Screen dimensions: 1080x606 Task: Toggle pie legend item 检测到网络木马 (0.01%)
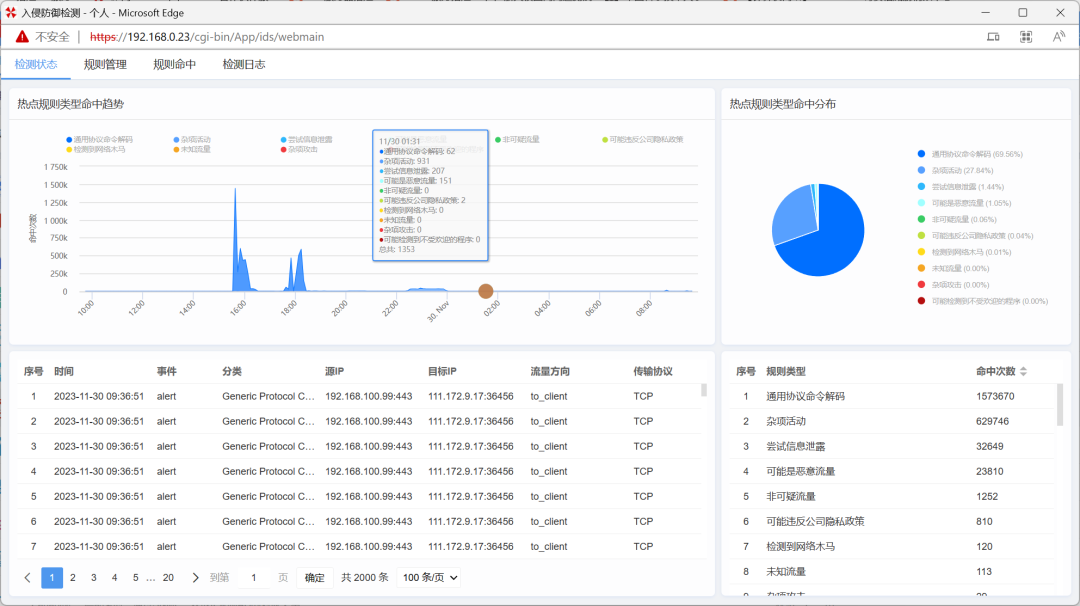click(964, 252)
